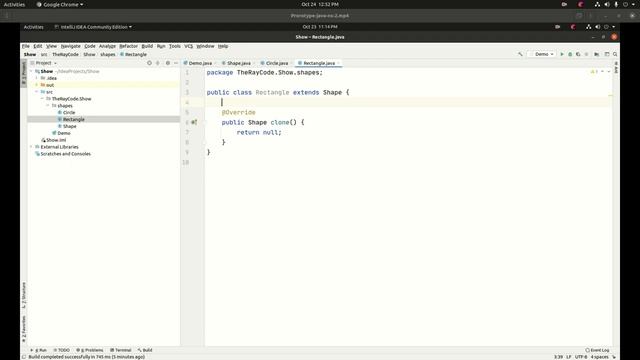Expand the .idea folder
This screenshot has width=640, height=360.
coord(37,78)
